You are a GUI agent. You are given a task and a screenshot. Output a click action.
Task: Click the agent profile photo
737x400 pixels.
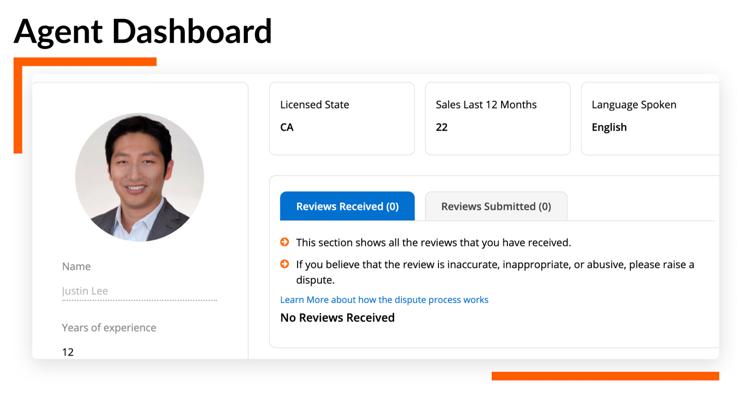pos(140,177)
